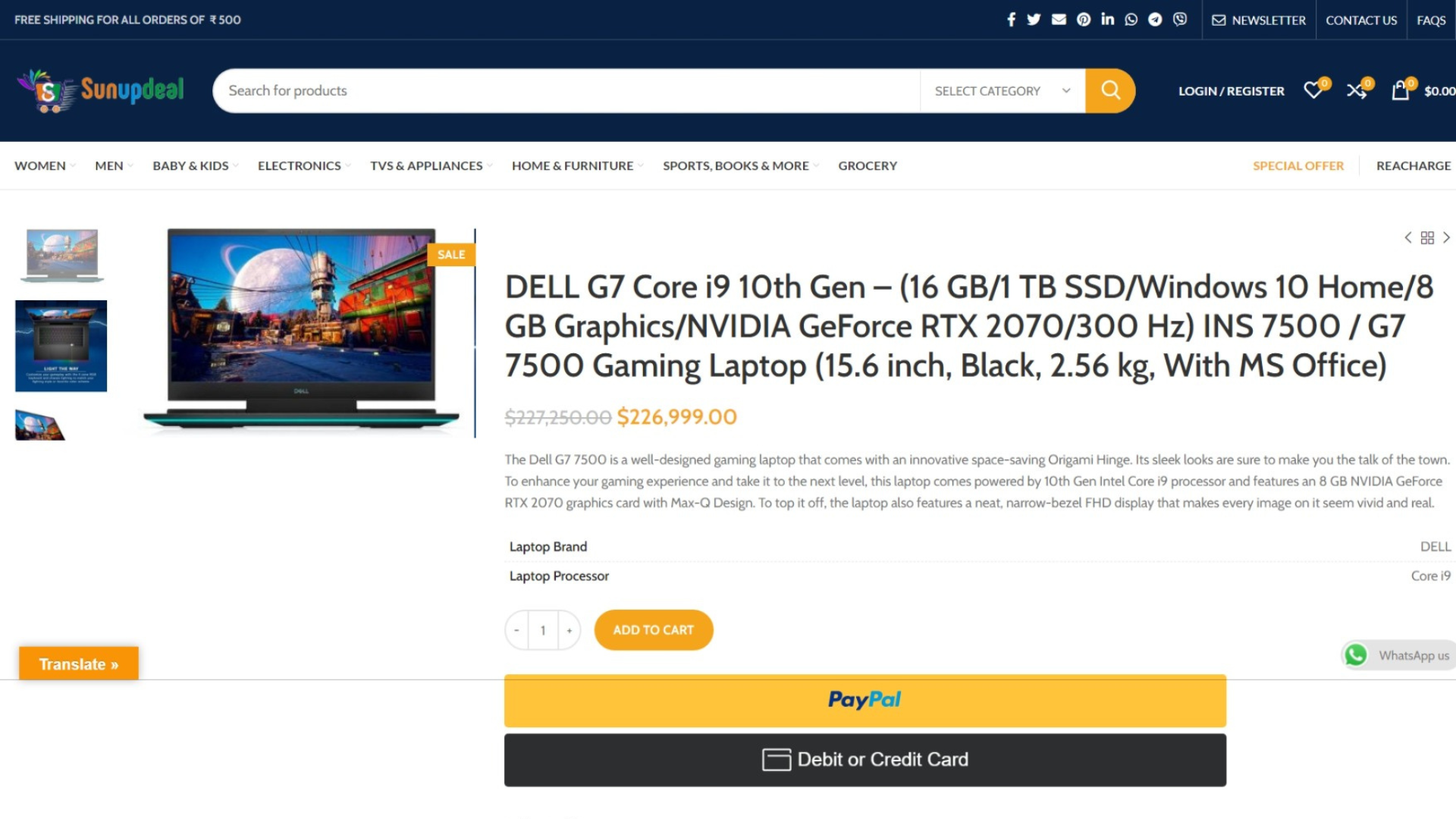Expand the Electronics menu
Viewport: 1456px width, 819px height.
[304, 165]
